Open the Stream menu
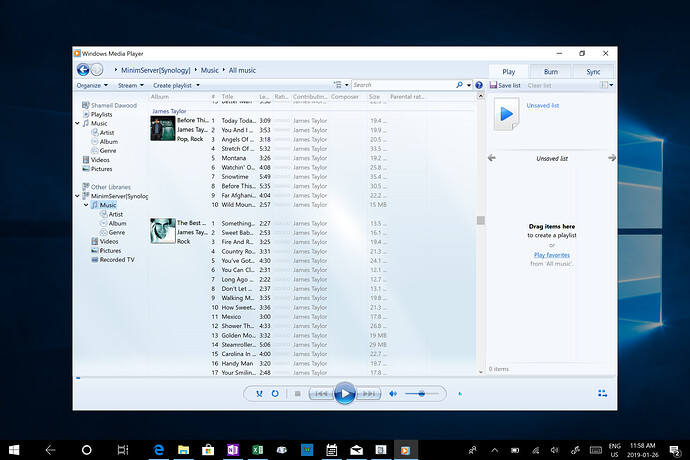690x460 pixels. (131, 85)
